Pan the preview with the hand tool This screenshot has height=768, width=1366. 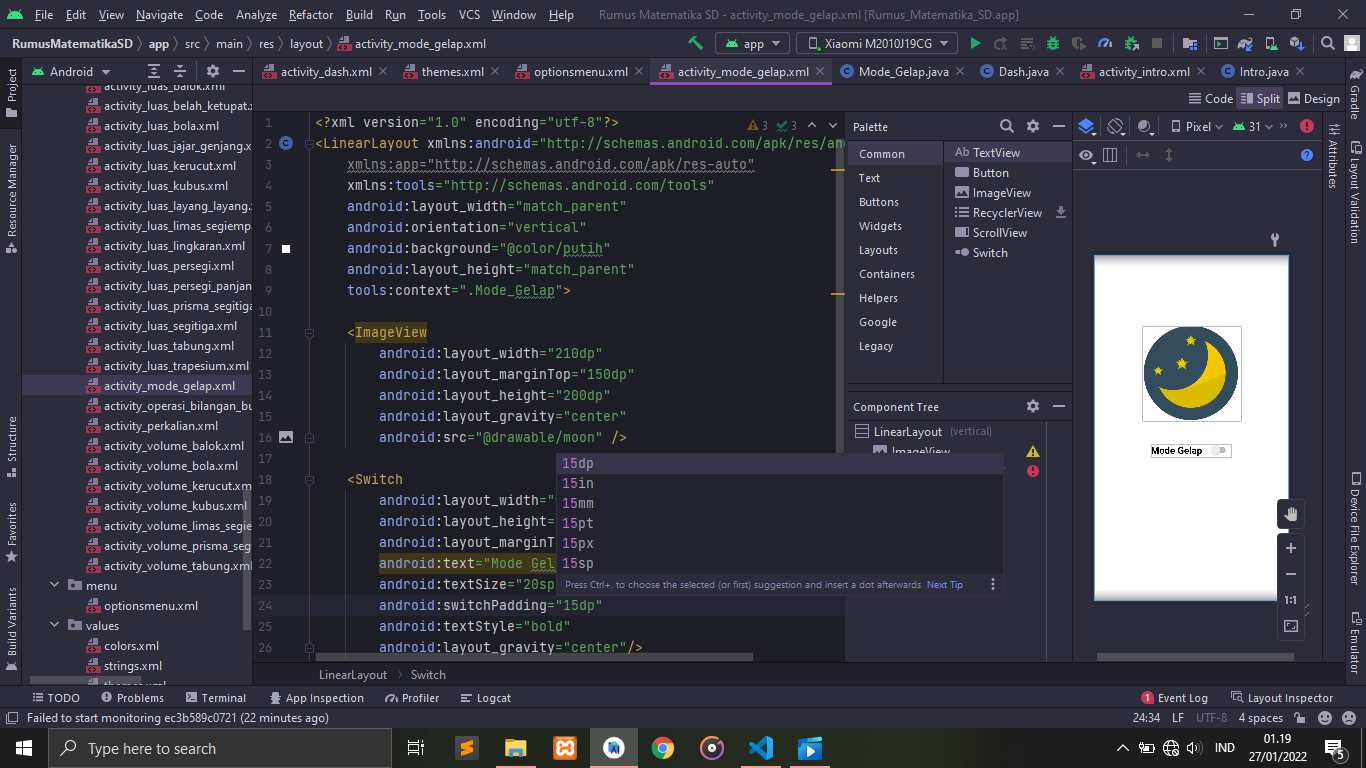point(1291,514)
